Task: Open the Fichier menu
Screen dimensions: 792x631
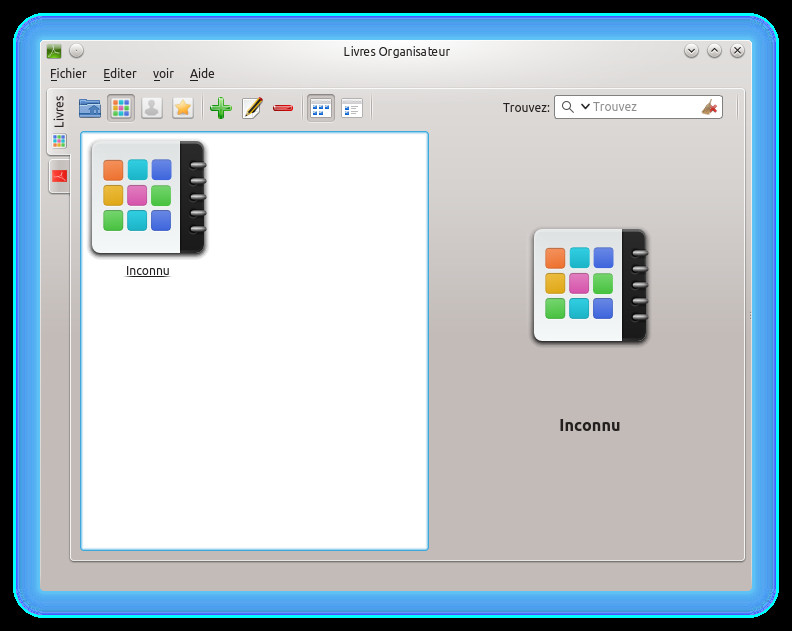Action: click(68, 74)
